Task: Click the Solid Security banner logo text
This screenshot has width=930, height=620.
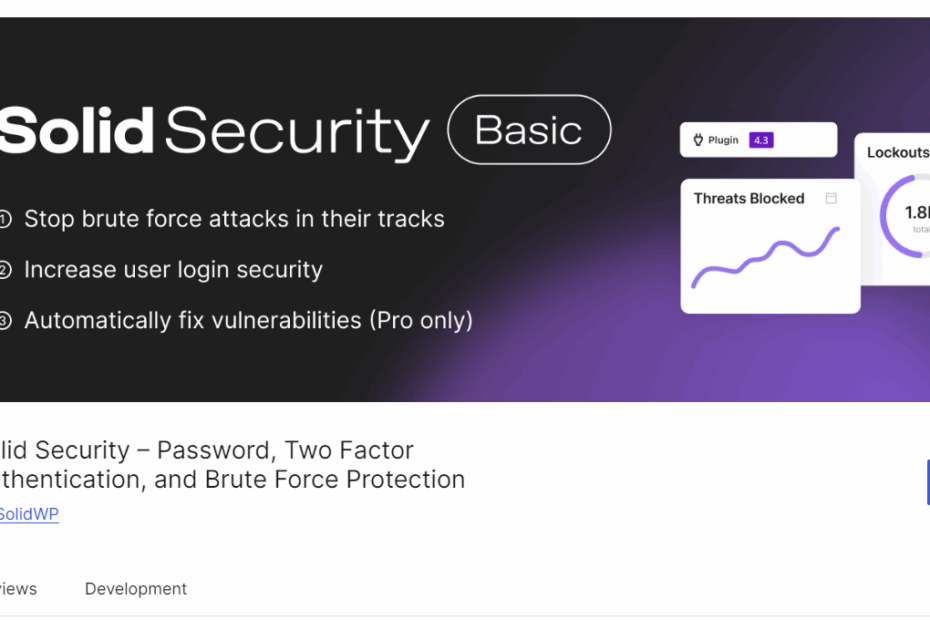Action: 214,131
